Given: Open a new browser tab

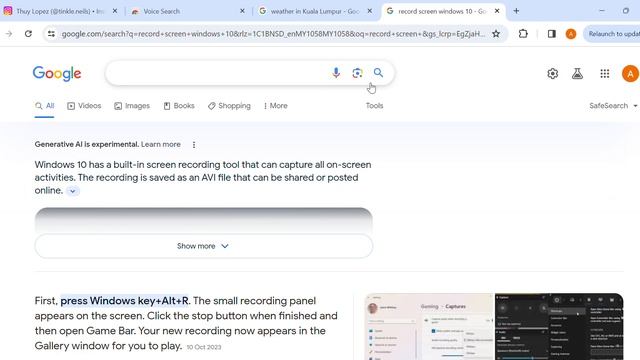Looking at the screenshot, I should pyautogui.click(x=516, y=11).
